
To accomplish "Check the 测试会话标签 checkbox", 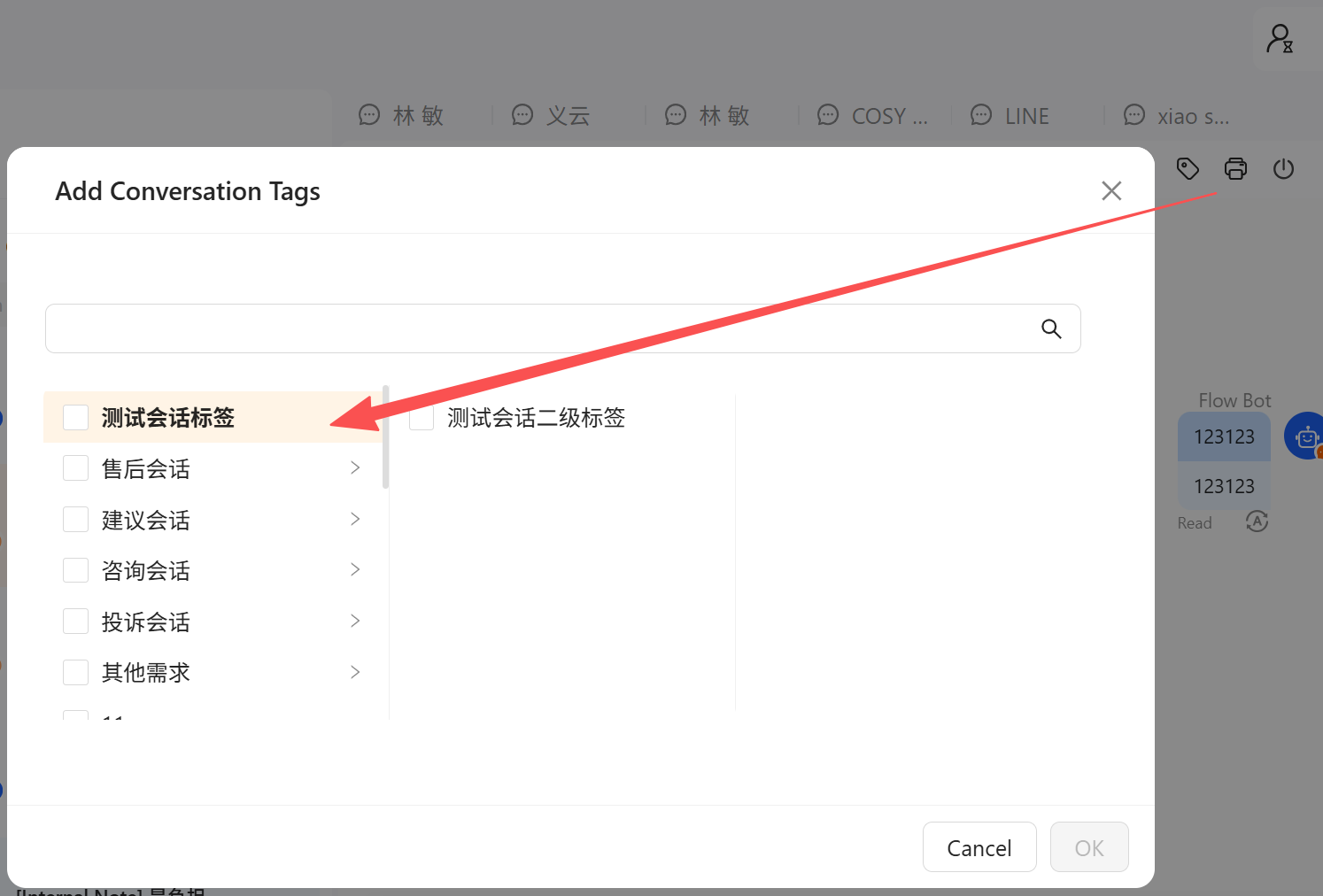I will pyautogui.click(x=75, y=417).
